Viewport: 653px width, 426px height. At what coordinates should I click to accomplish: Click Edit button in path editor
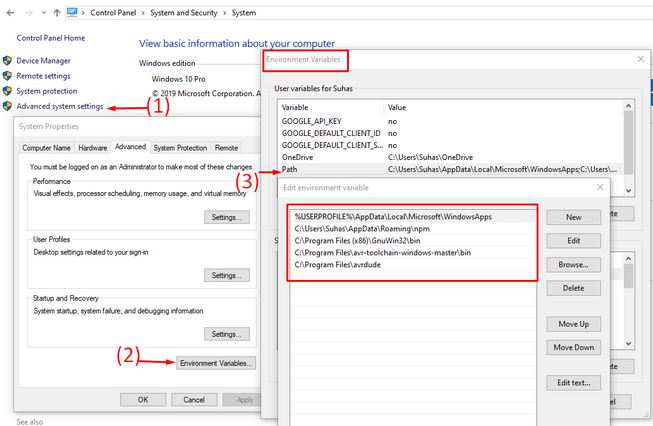point(573,241)
